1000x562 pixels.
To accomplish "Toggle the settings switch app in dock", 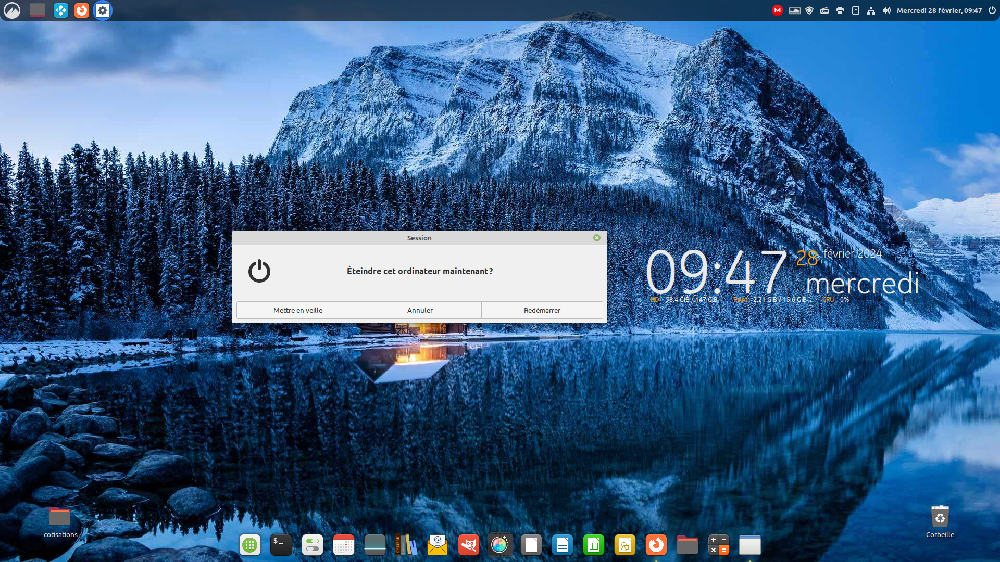I will point(312,545).
